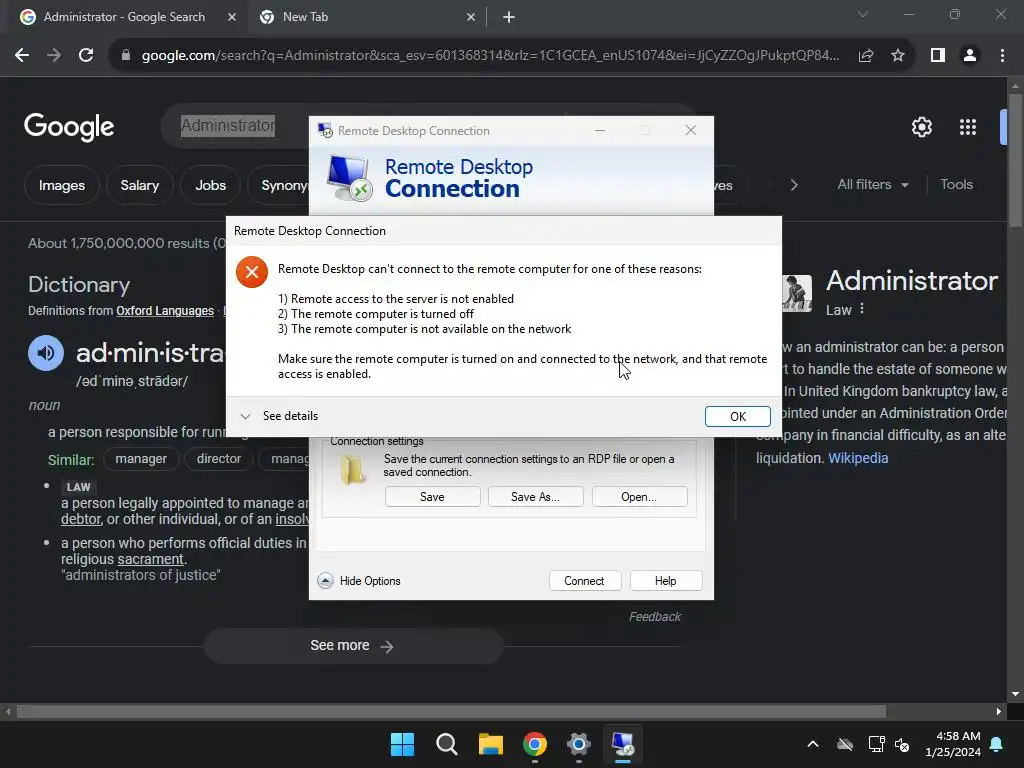
Task: Open Chrome from taskbar
Action: coord(535,744)
